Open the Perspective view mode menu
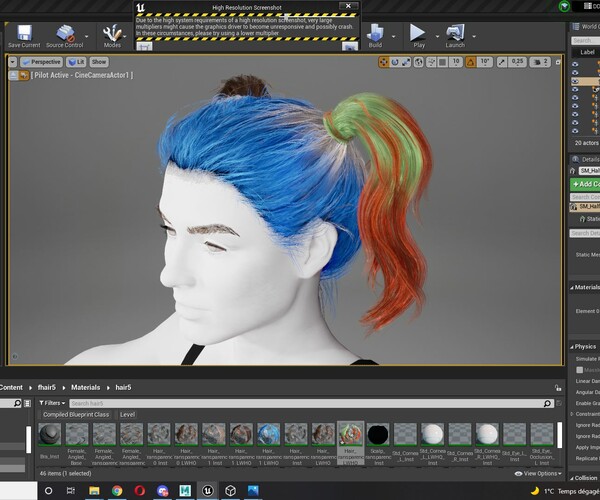600x500 pixels. coord(41,62)
